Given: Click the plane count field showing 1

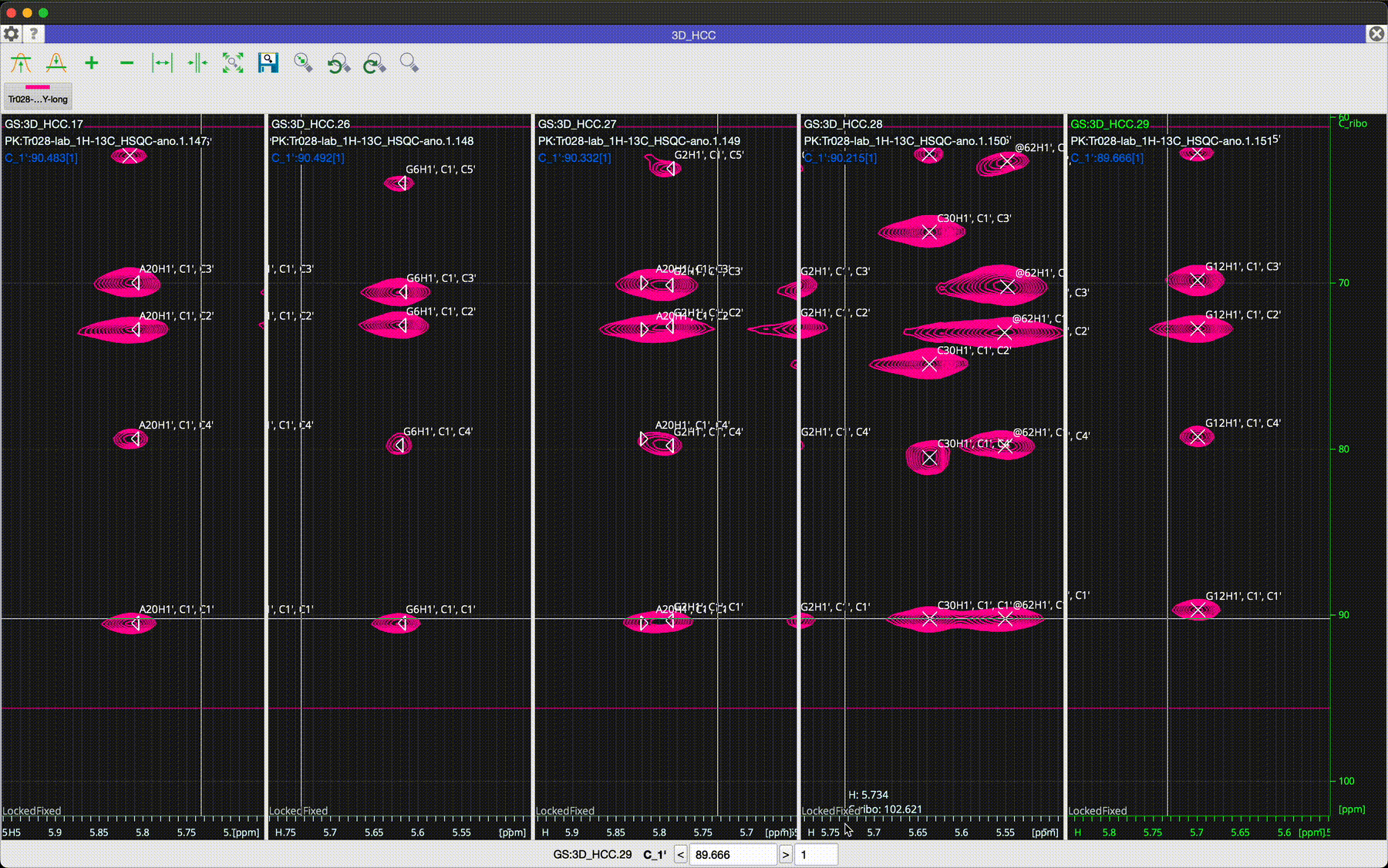Looking at the screenshot, I should pos(816,854).
